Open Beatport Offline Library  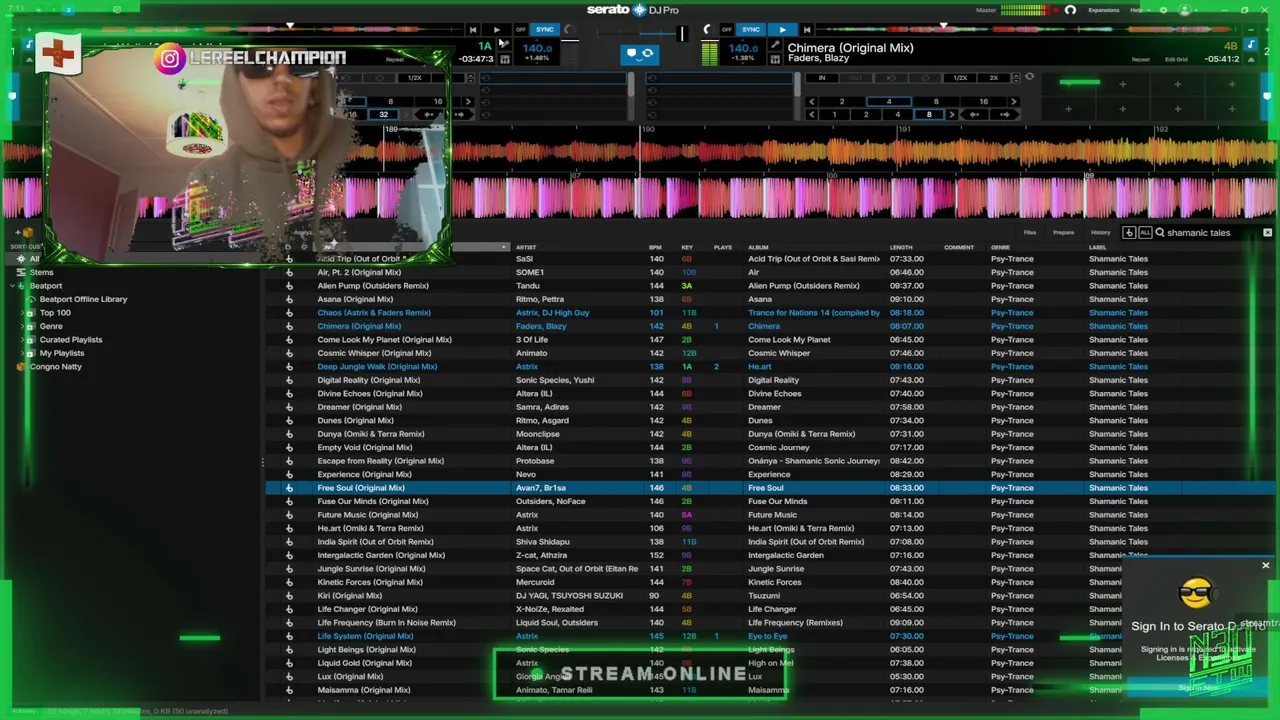pyautogui.click(x=83, y=299)
